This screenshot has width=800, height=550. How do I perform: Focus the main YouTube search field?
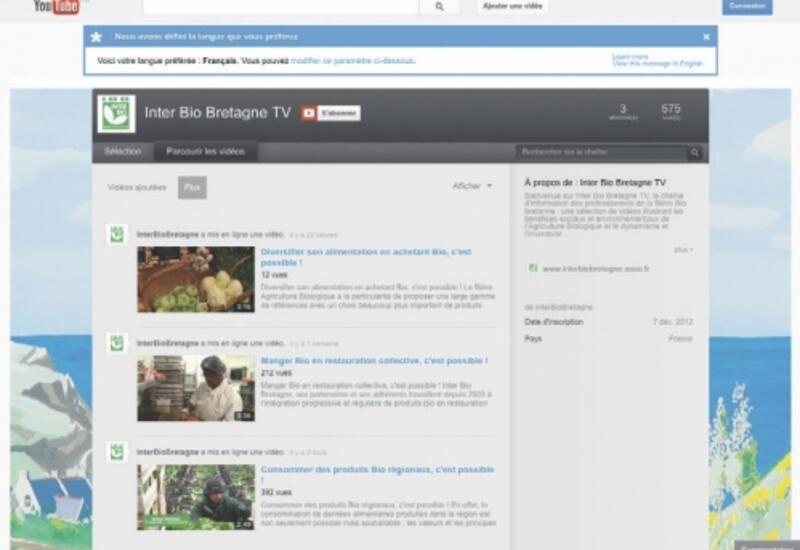point(281,7)
